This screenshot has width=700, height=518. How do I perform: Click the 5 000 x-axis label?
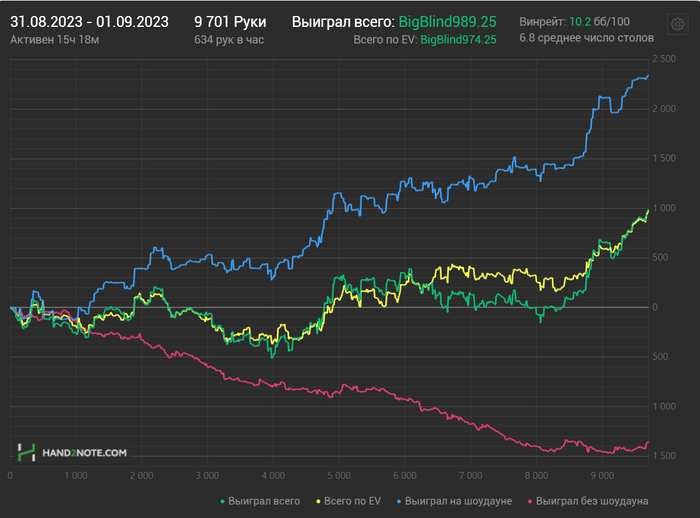tap(339, 476)
